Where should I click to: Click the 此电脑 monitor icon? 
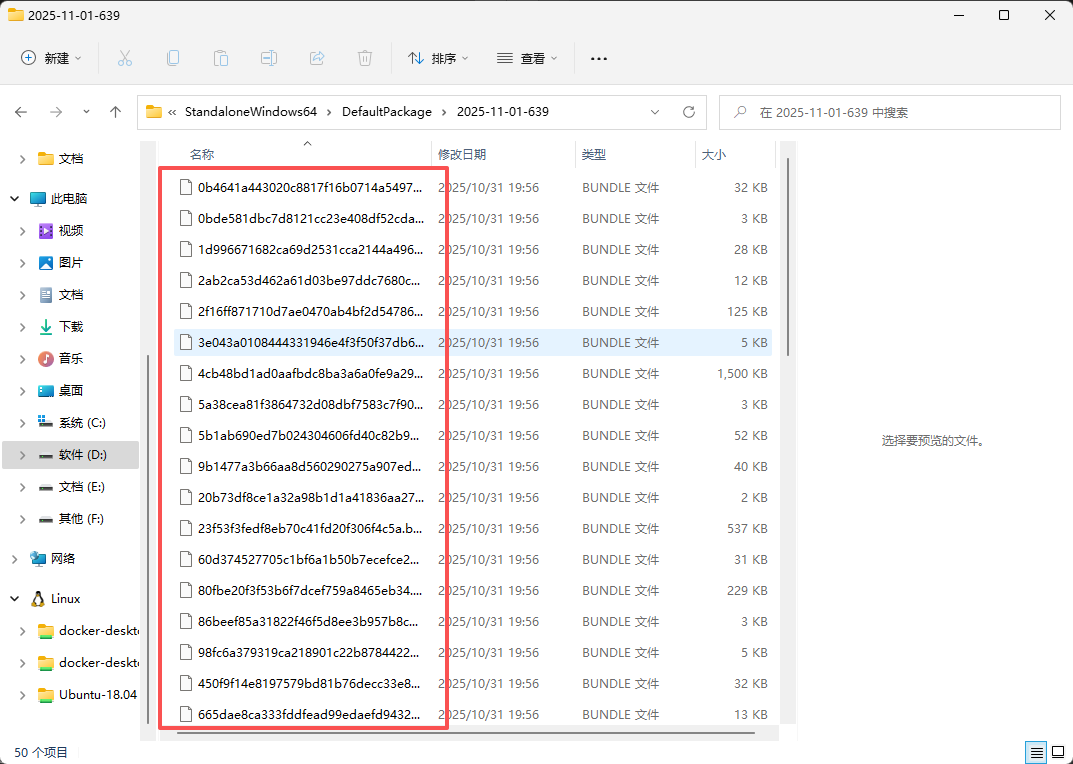[38, 199]
